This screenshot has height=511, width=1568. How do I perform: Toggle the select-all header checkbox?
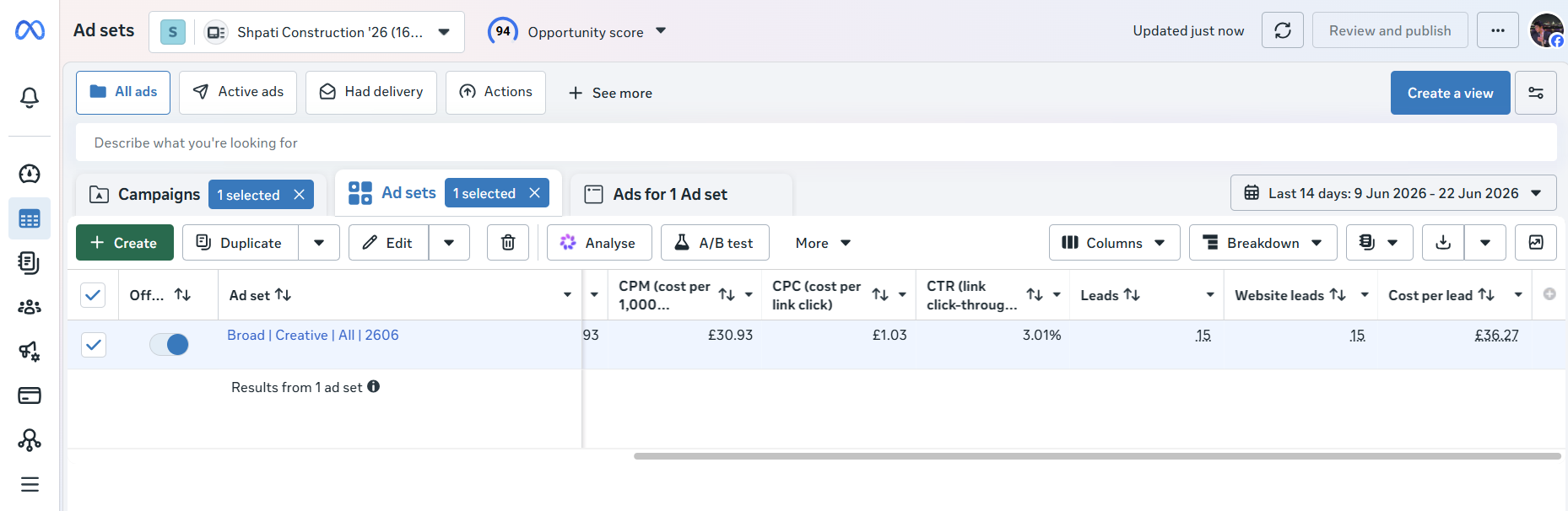(93, 295)
